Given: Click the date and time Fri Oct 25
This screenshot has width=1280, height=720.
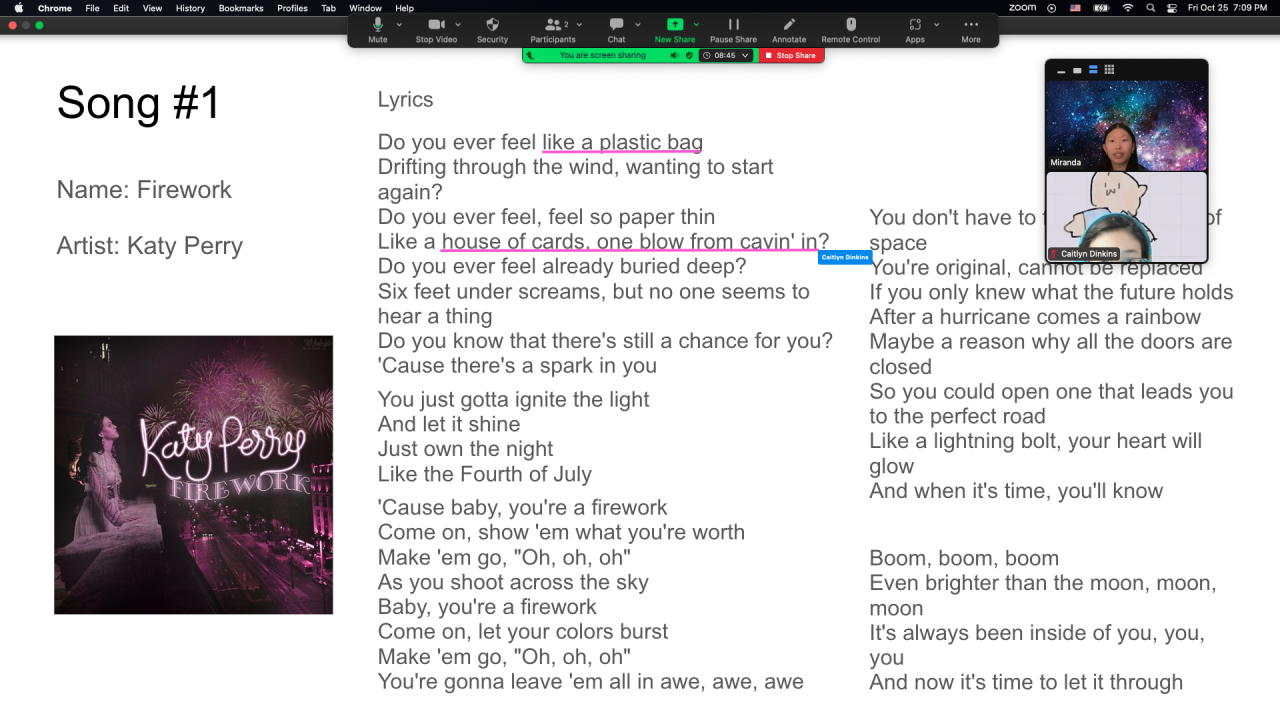Looking at the screenshot, I should pyautogui.click(x=1226, y=8).
